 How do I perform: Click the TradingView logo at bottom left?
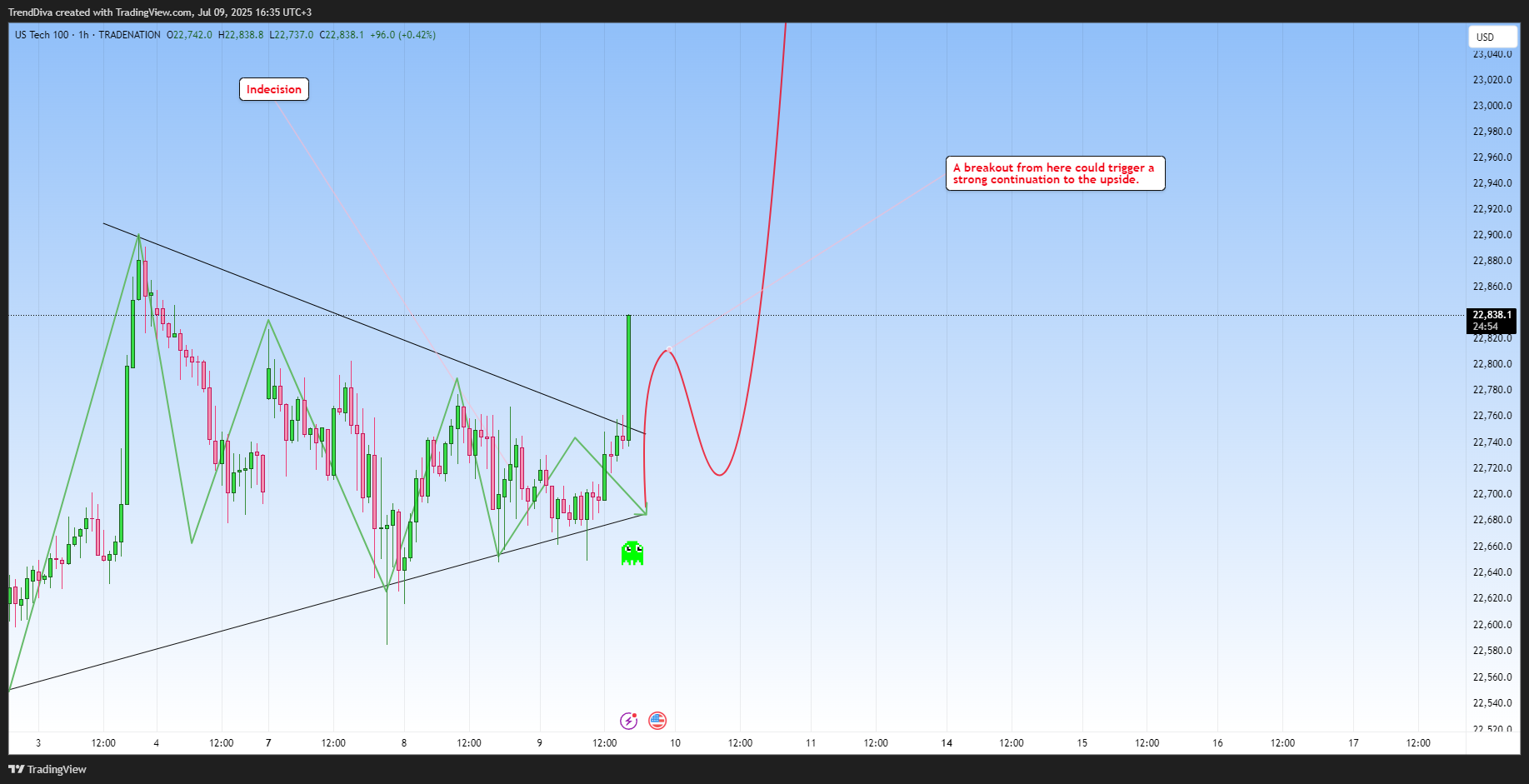tap(47, 769)
